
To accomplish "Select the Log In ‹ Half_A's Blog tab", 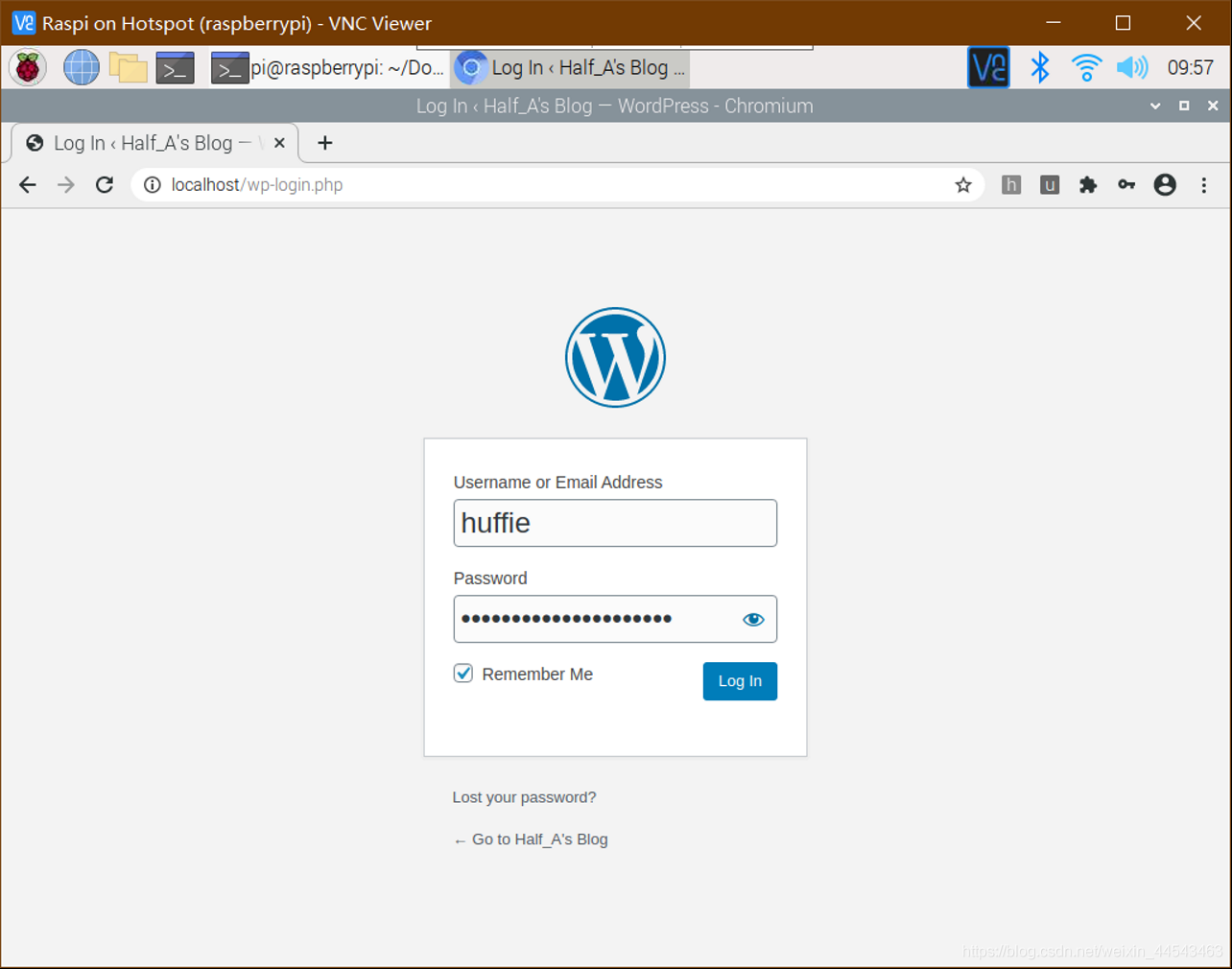I will pyautogui.click(x=154, y=143).
